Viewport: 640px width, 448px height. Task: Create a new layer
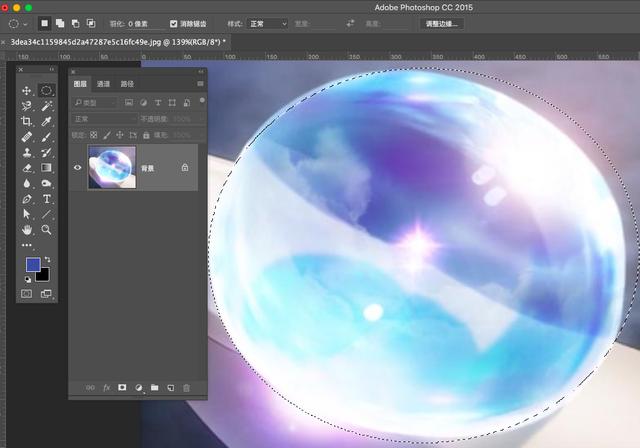(171, 388)
